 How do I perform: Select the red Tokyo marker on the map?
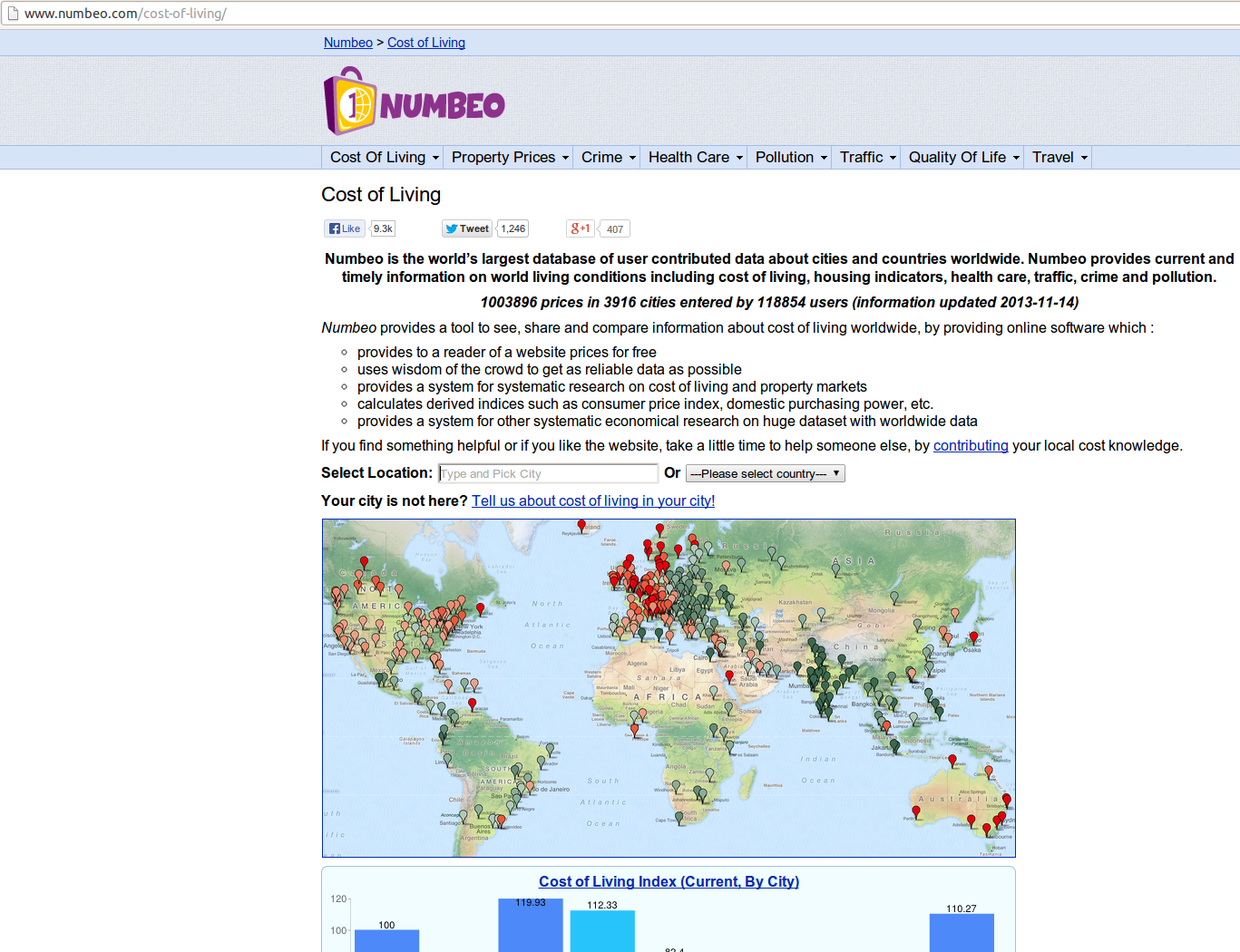[973, 636]
